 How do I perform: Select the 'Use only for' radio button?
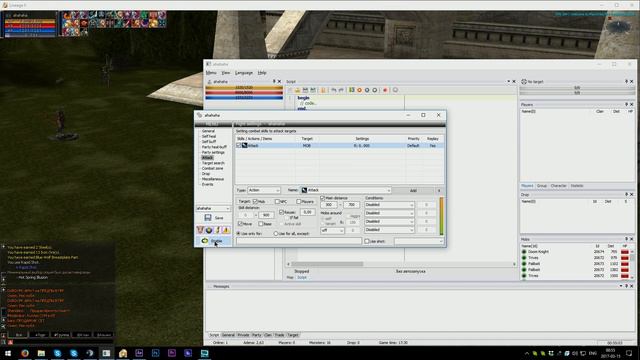(x=238, y=233)
